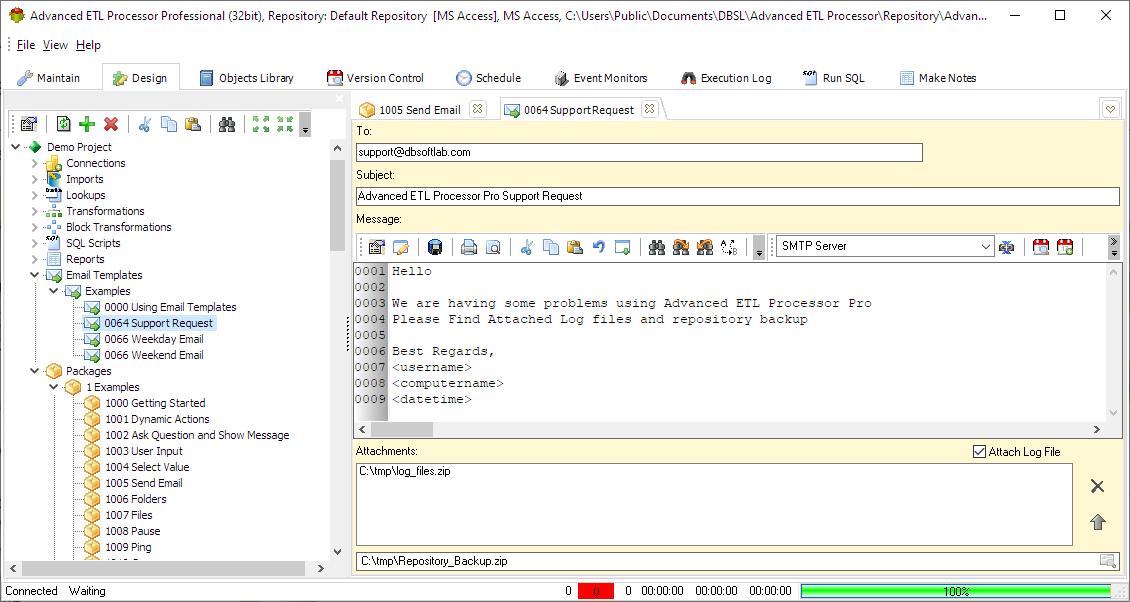The width and height of the screenshot is (1130, 602).
Task: Expand the Lookups tree node
Action: (x=34, y=195)
